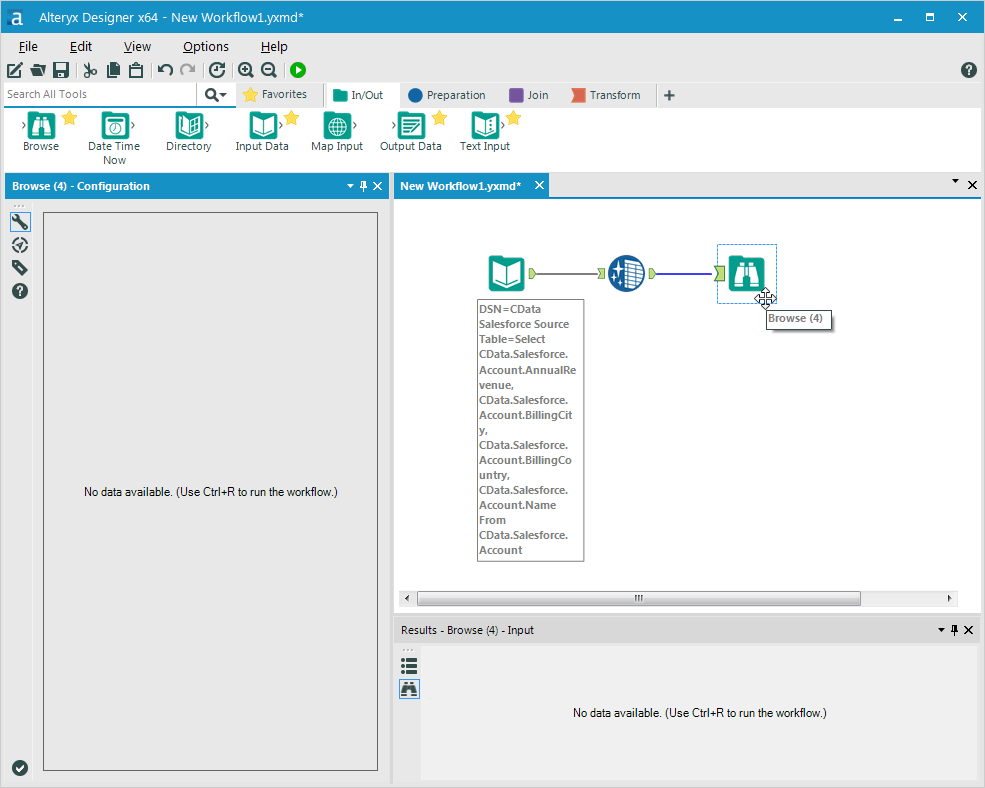Open the workflow tabs list dropdown arrow

[x=955, y=181]
